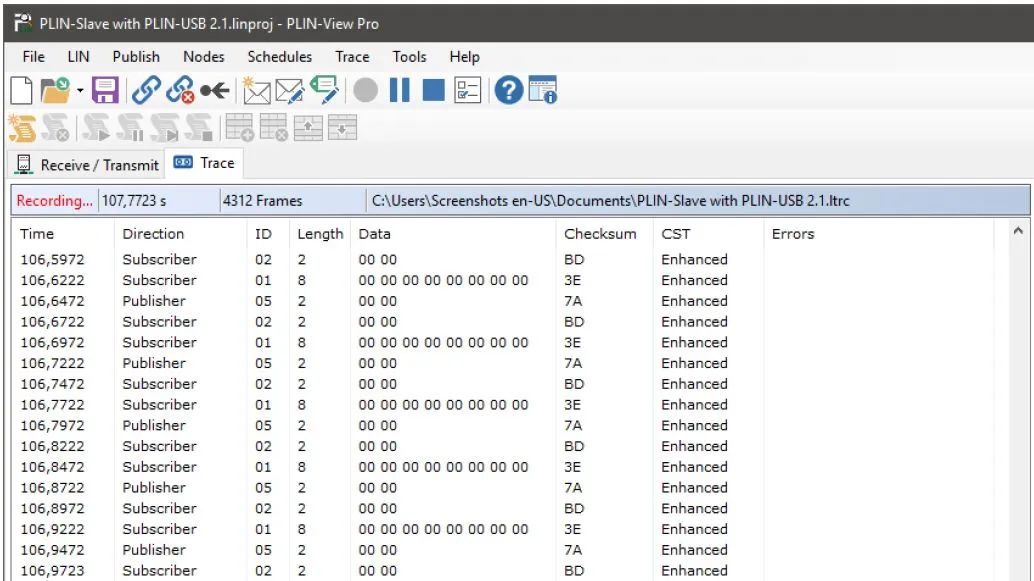
Task: Click checksum 7A in row 106,7222
Action: [573, 363]
